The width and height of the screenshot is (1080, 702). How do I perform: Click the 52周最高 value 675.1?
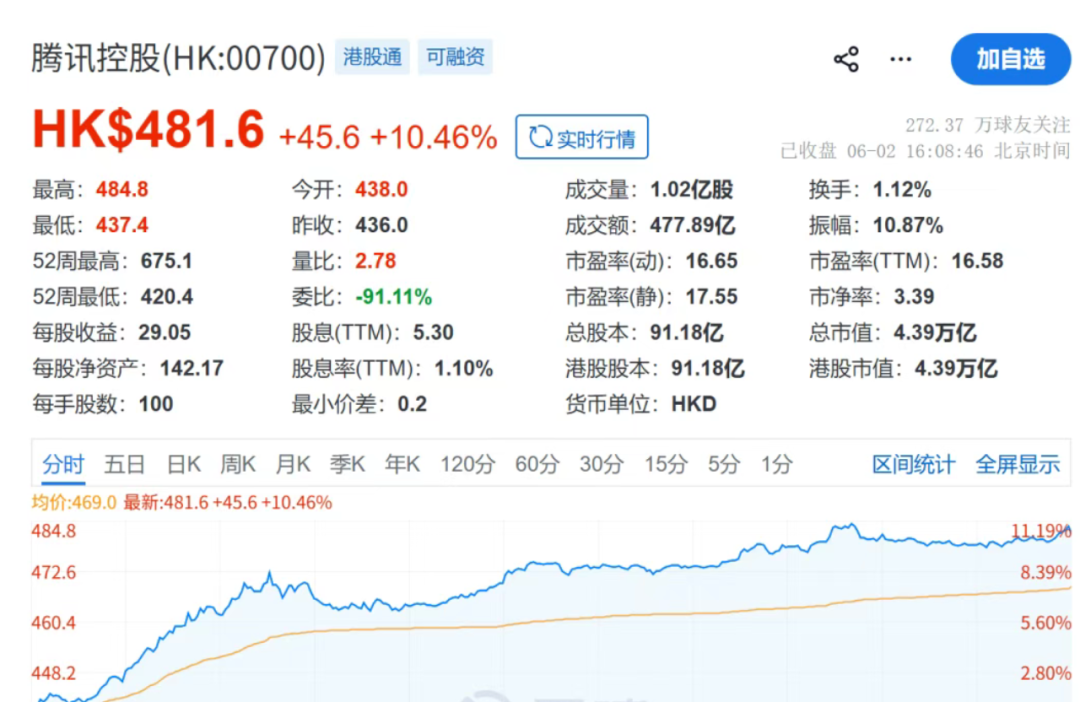[167, 261]
